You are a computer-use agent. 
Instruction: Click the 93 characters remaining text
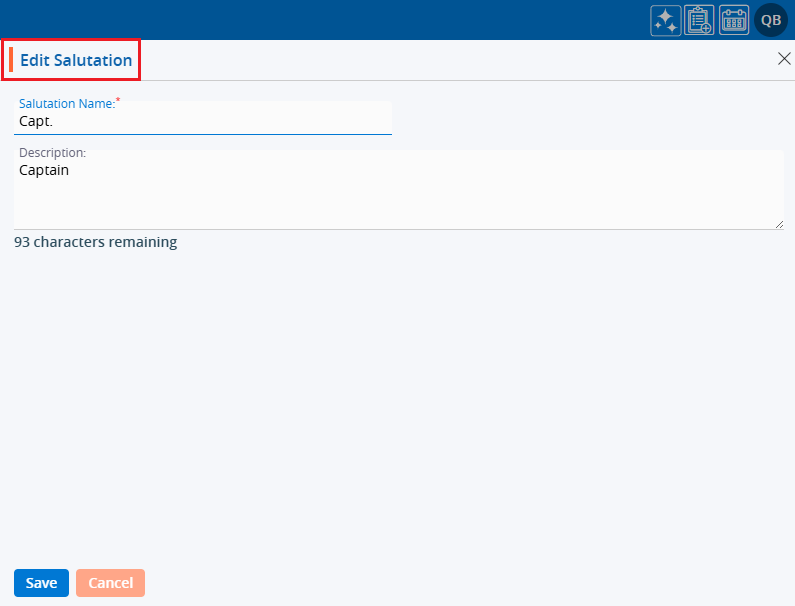pyautogui.click(x=95, y=242)
